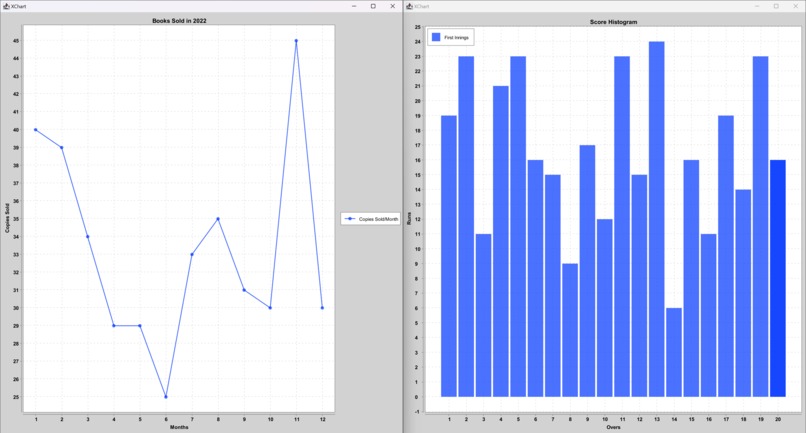
Task: Click the 'Copies Sold' y-axis title
Action: (x=7, y=218)
